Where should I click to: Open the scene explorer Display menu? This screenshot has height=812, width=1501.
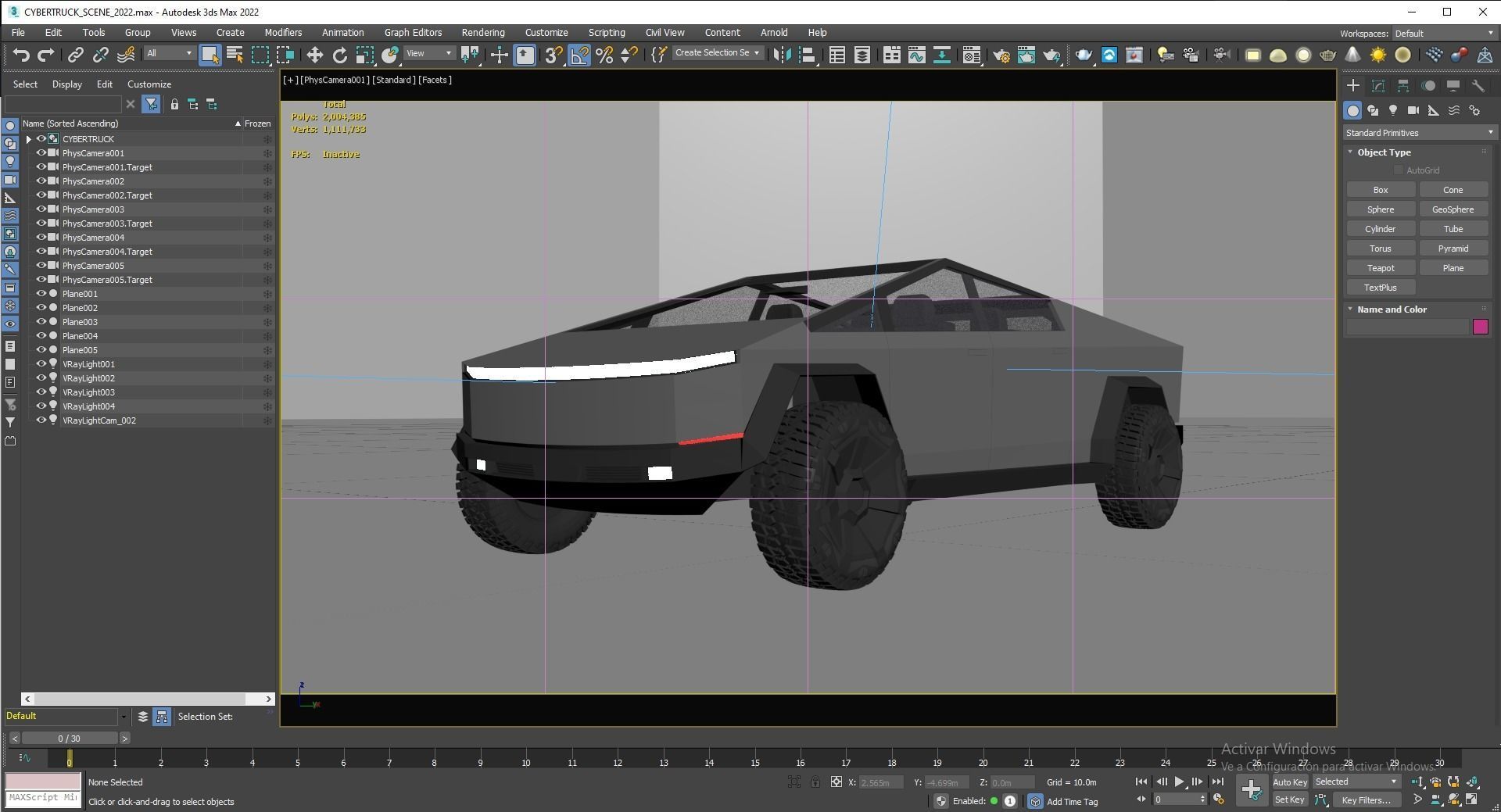click(67, 84)
